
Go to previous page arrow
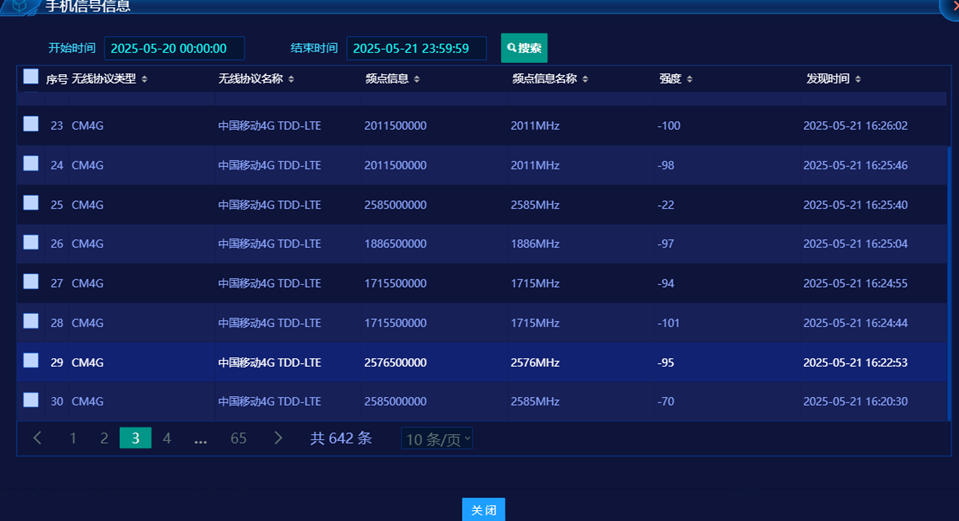click(37, 438)
